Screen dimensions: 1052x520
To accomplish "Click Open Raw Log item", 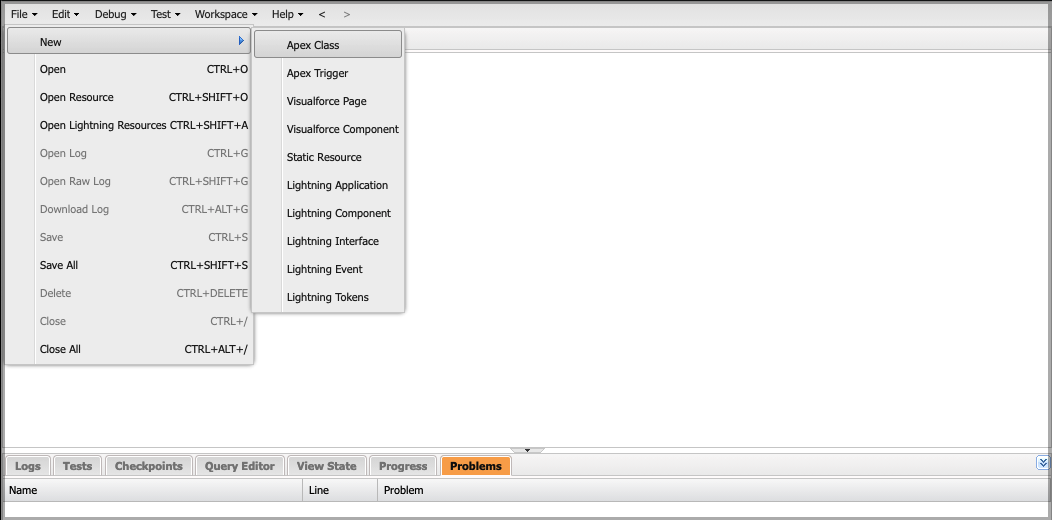I will click(130, 181).
